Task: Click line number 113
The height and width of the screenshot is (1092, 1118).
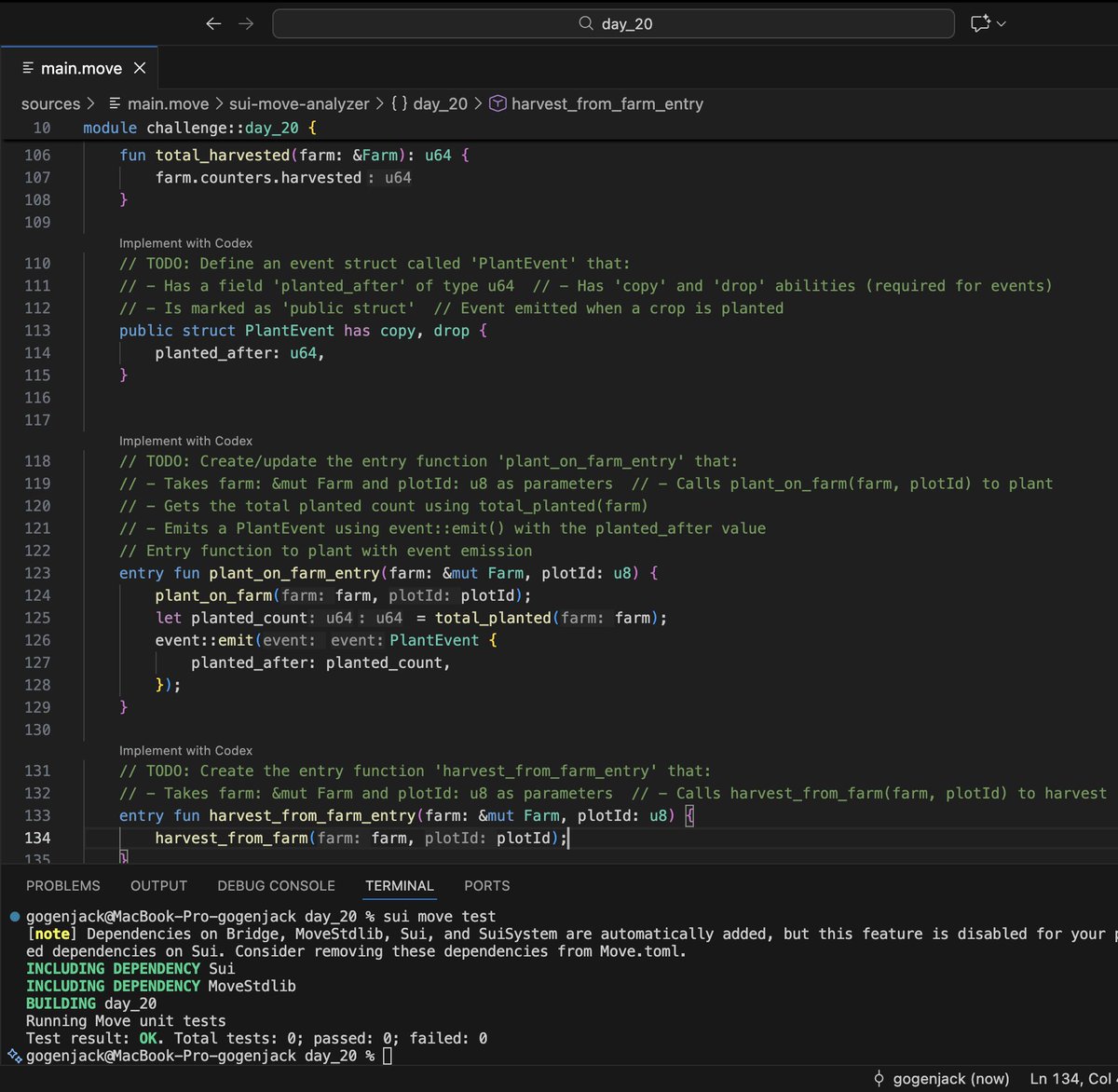Action: click(37, 331)
